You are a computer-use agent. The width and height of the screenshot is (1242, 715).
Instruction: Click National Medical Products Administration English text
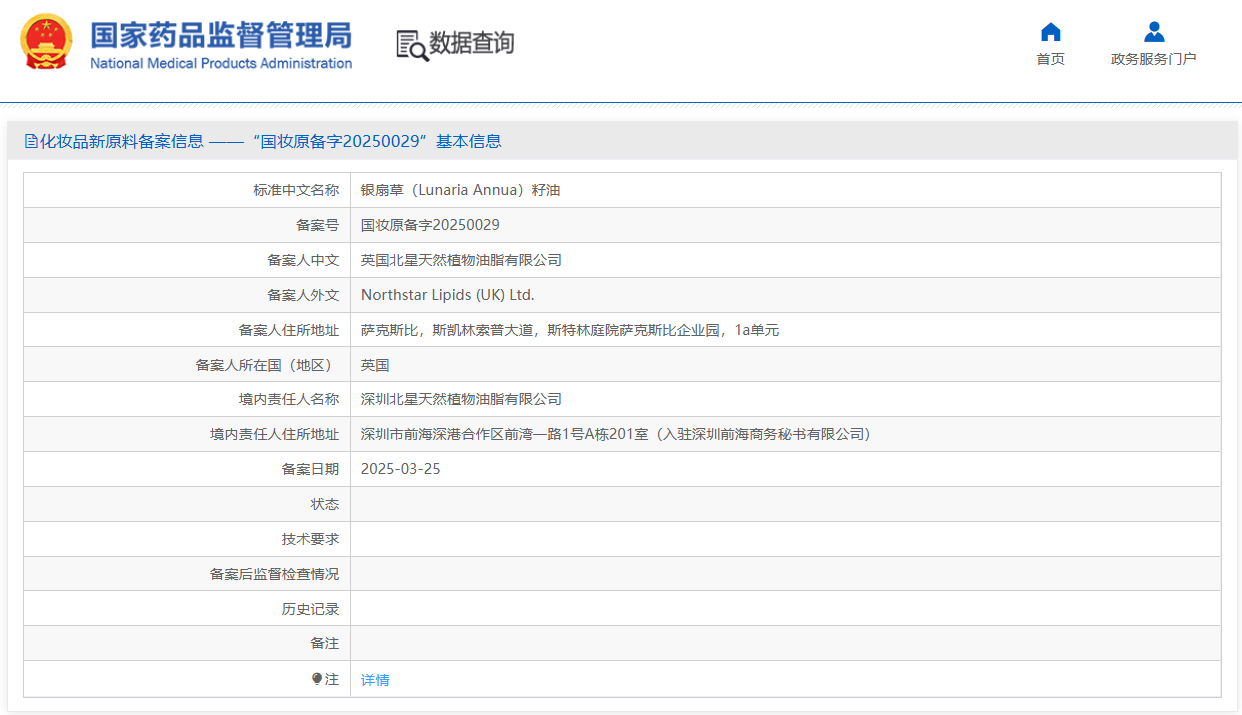tap(221, 64)
